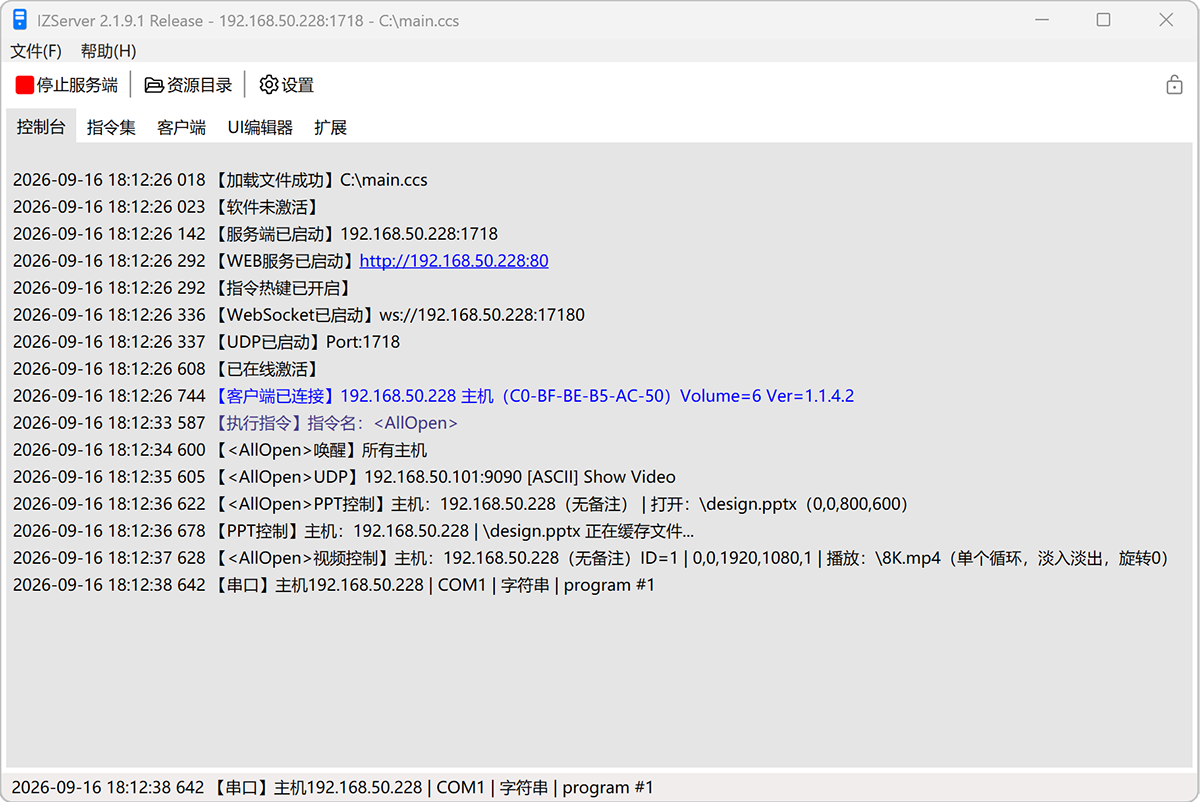Image resolution: width=1200 pixels, height=802 pixels.
Task: Select the 执行指令 <AllOpen> log line
Action: tap(235, 423)
